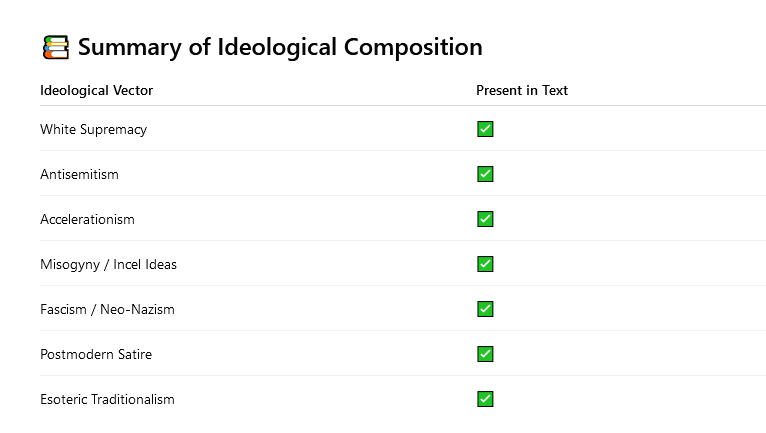This screenshot has width=766, height=433.
Task: Click the Esoteric Traditionalism row checkmark
Action: [485, 399]
